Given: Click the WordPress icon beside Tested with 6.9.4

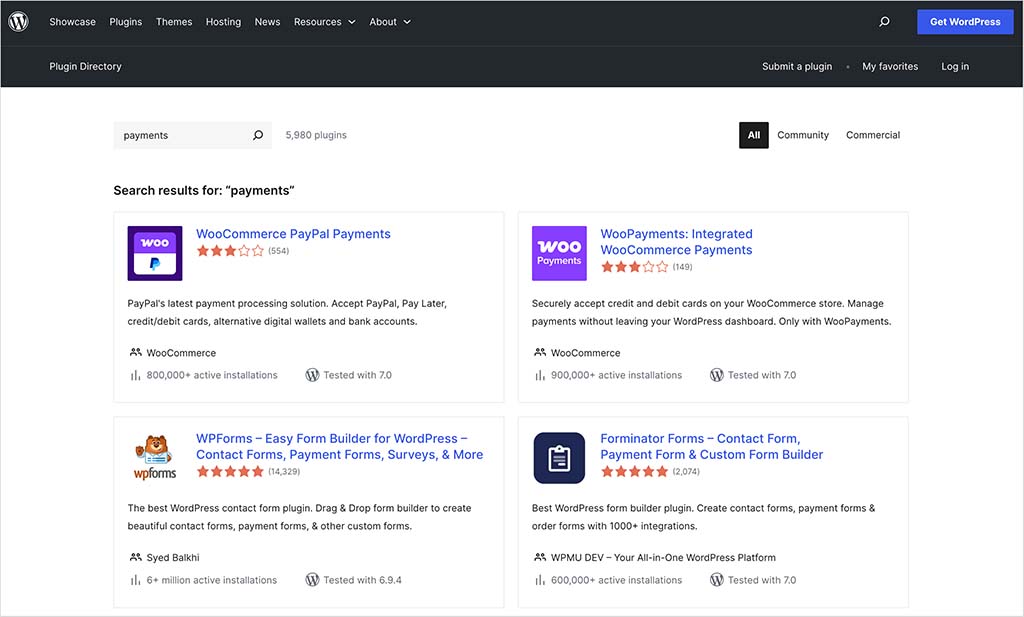Looking at the screenshot, I should tap(312, 580).
